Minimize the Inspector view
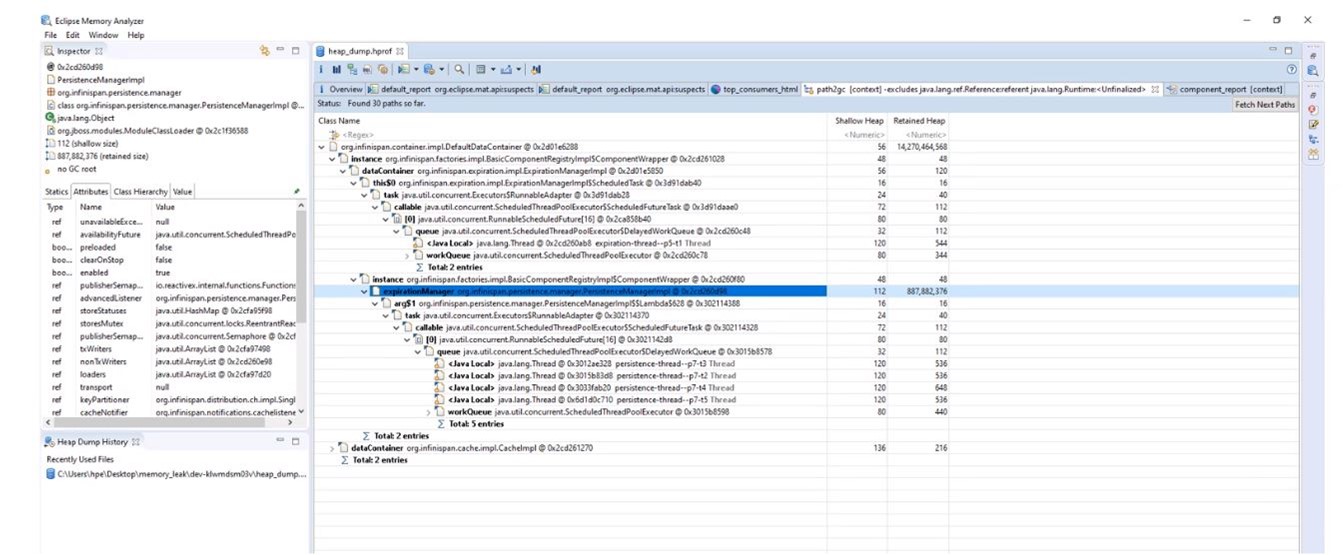 point(281,50)
